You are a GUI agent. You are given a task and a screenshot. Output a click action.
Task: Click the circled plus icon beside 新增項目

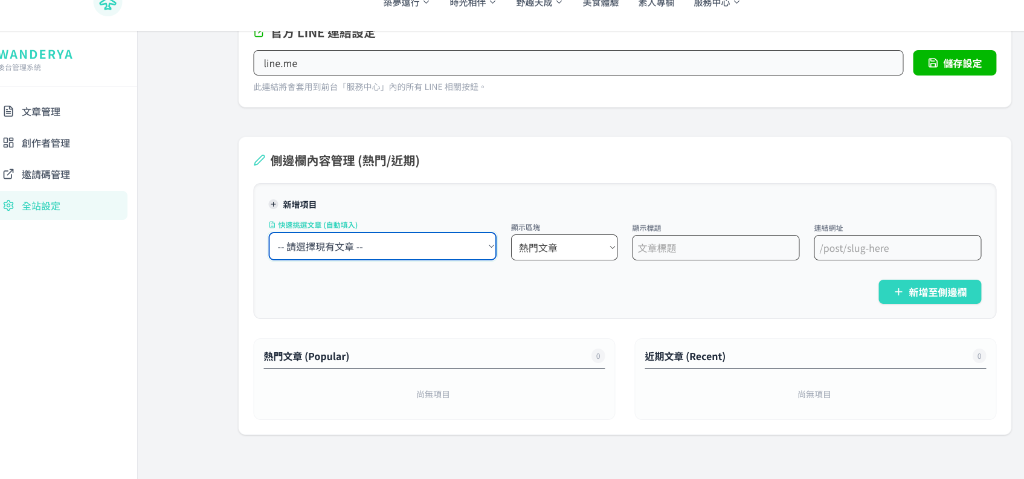click(273, 204)
